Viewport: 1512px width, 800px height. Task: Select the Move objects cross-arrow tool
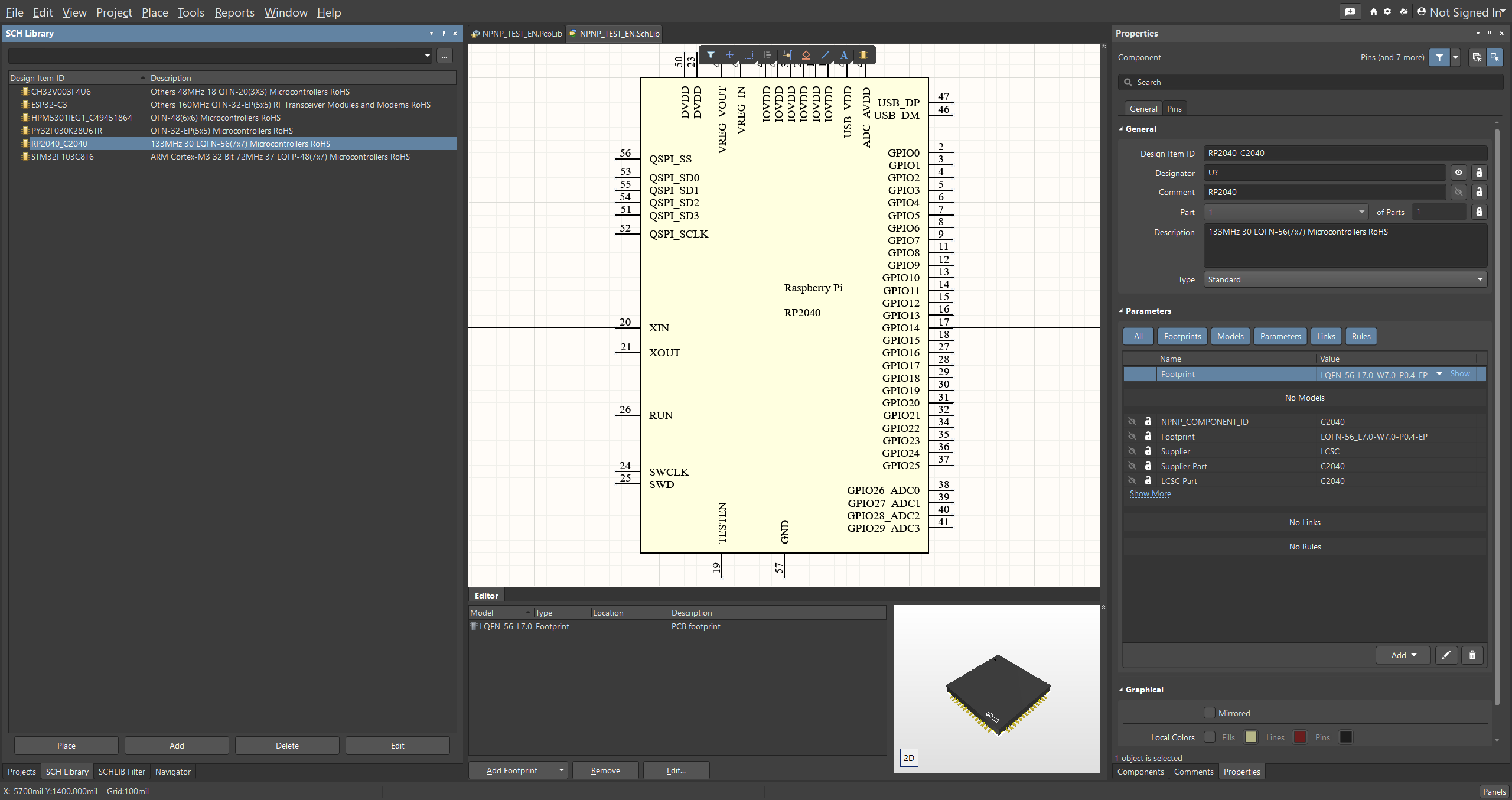(729, 55)
